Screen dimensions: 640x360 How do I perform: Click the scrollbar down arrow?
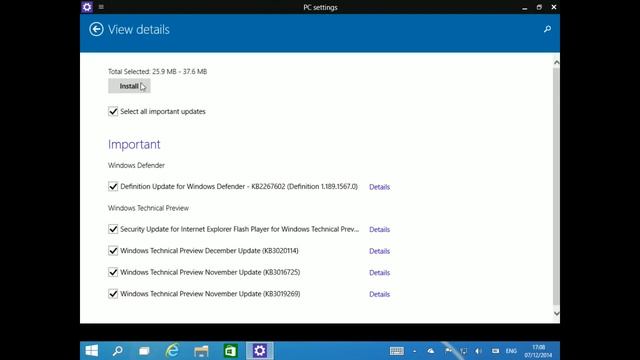tap(556, 313)
